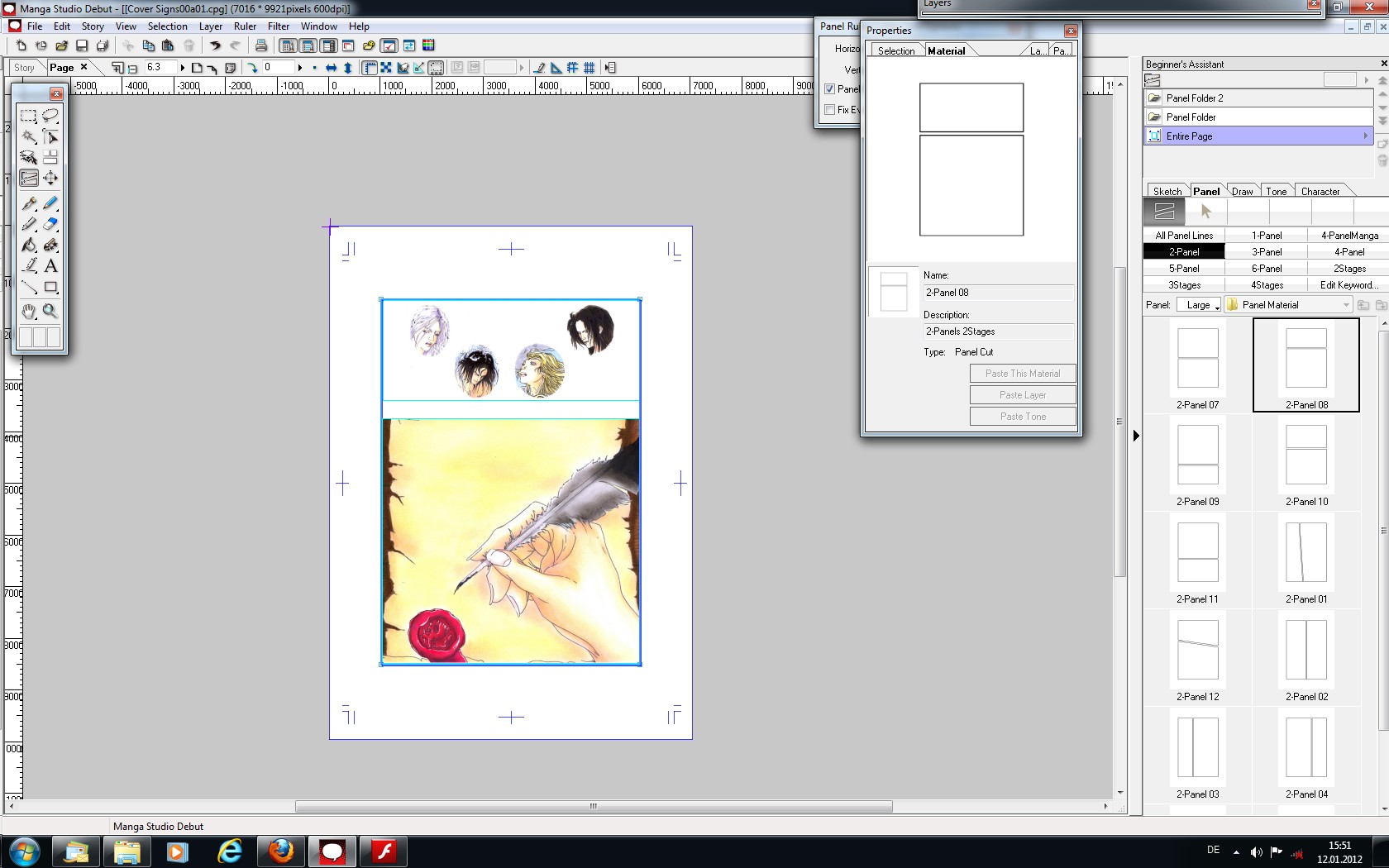
Task: Expand the Entire Page arrow
Action: click(x=1365, y=136)
